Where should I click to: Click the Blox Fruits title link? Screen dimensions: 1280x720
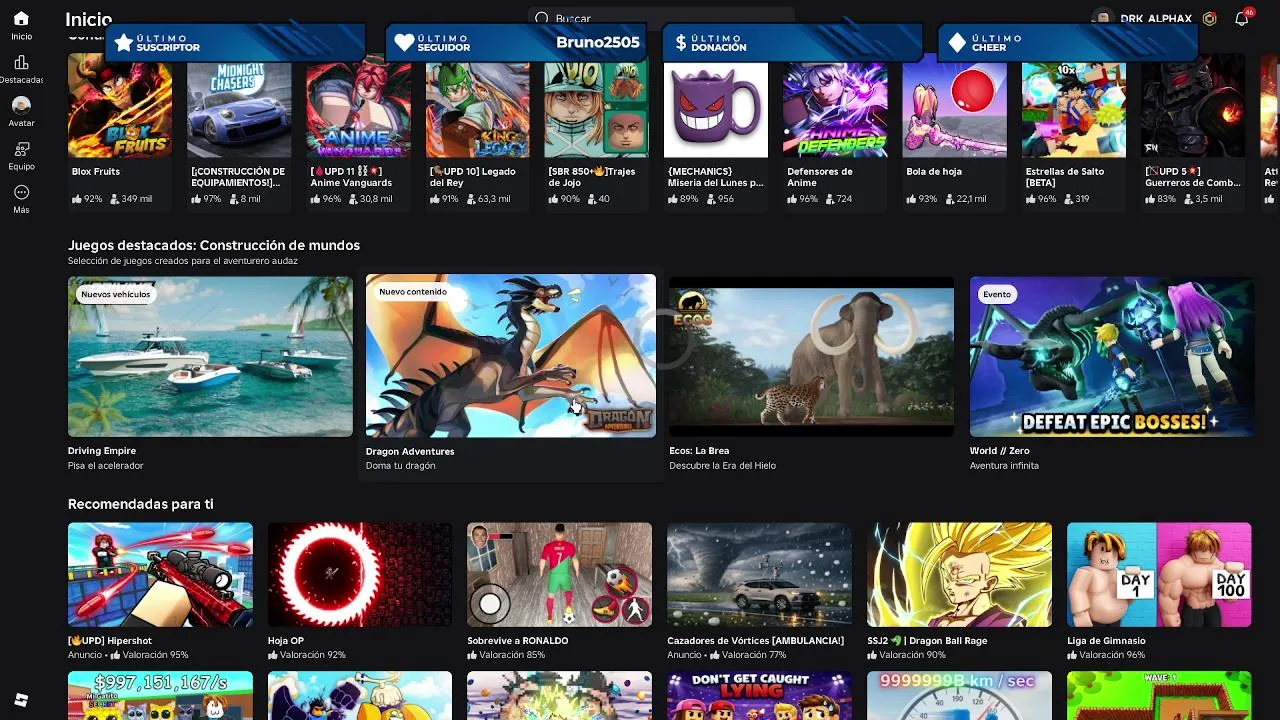tap(96, 172)
